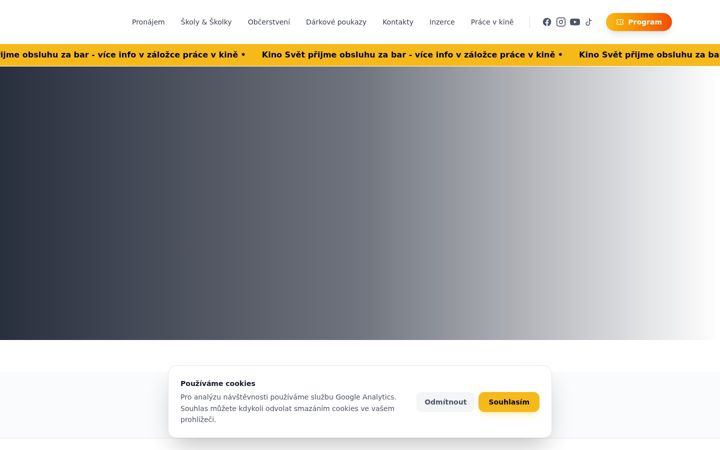
Task: Open Práce v kině page
Action: tap(492, 22)
